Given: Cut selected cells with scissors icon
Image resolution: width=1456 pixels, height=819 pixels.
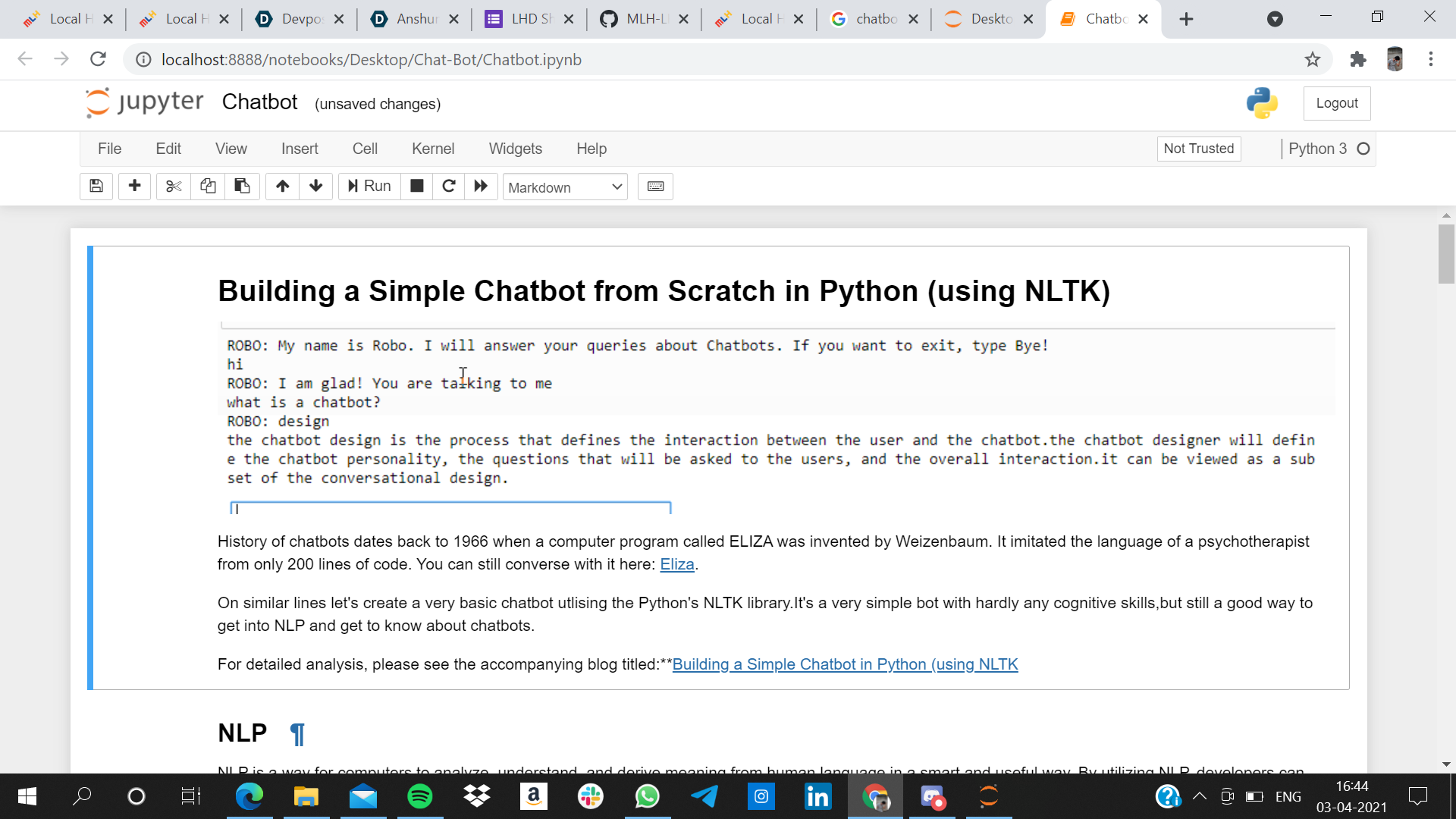Looking at the screenshot, I should [x=174, y=187].
